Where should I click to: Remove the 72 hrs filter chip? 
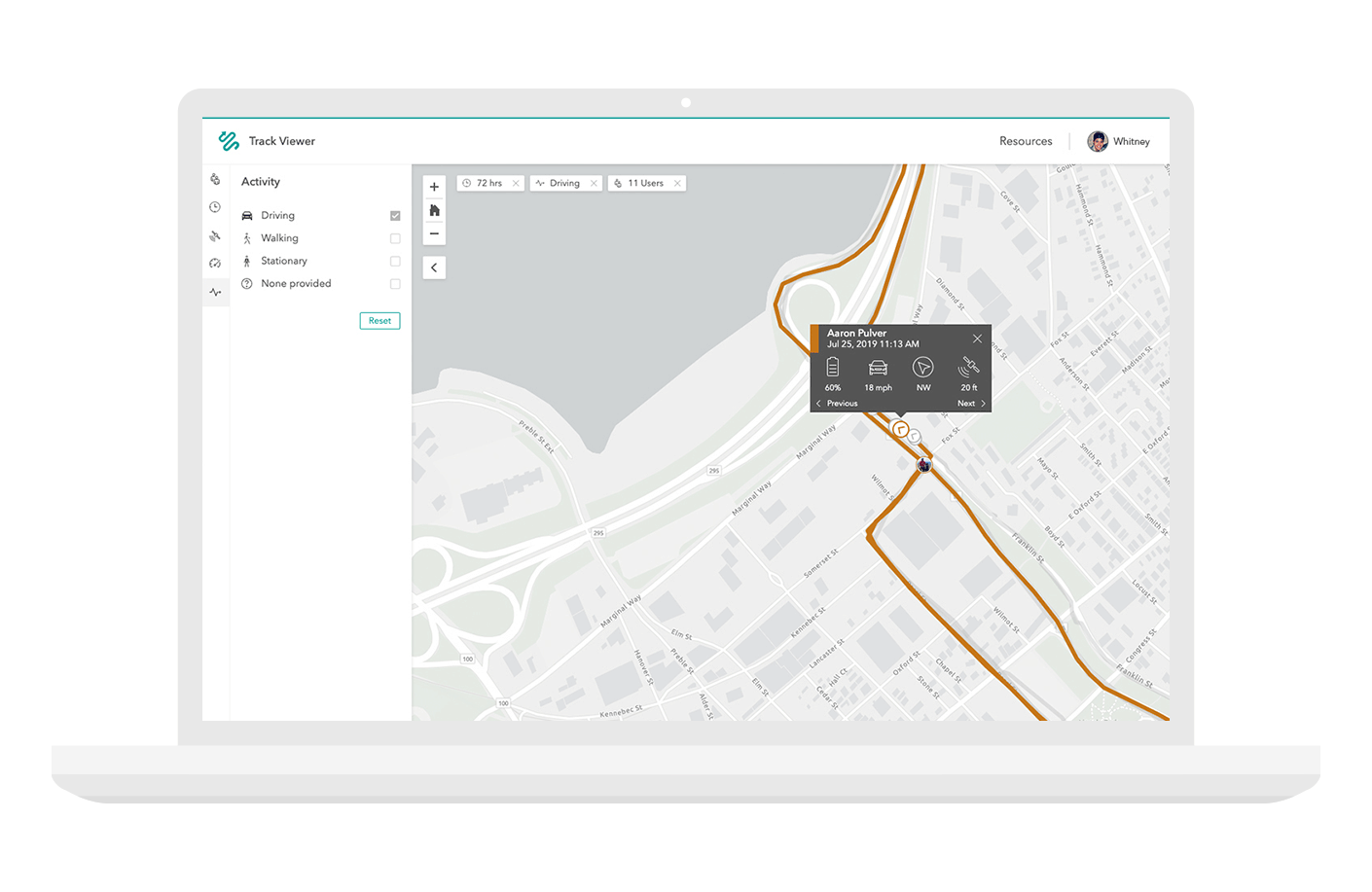click(x=515, y=183)
